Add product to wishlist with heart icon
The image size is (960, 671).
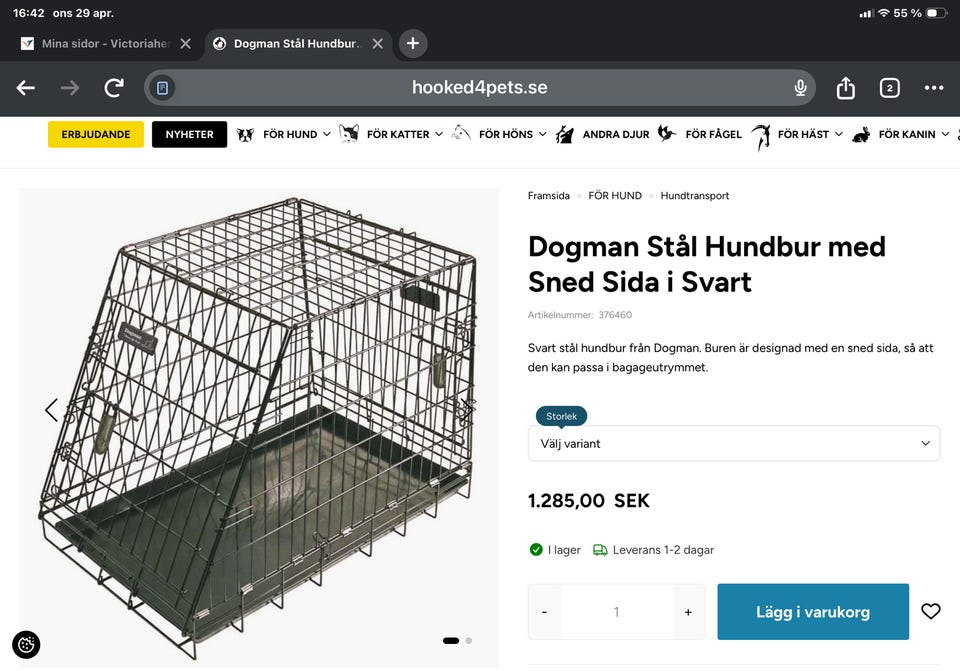tap(931, 611)
